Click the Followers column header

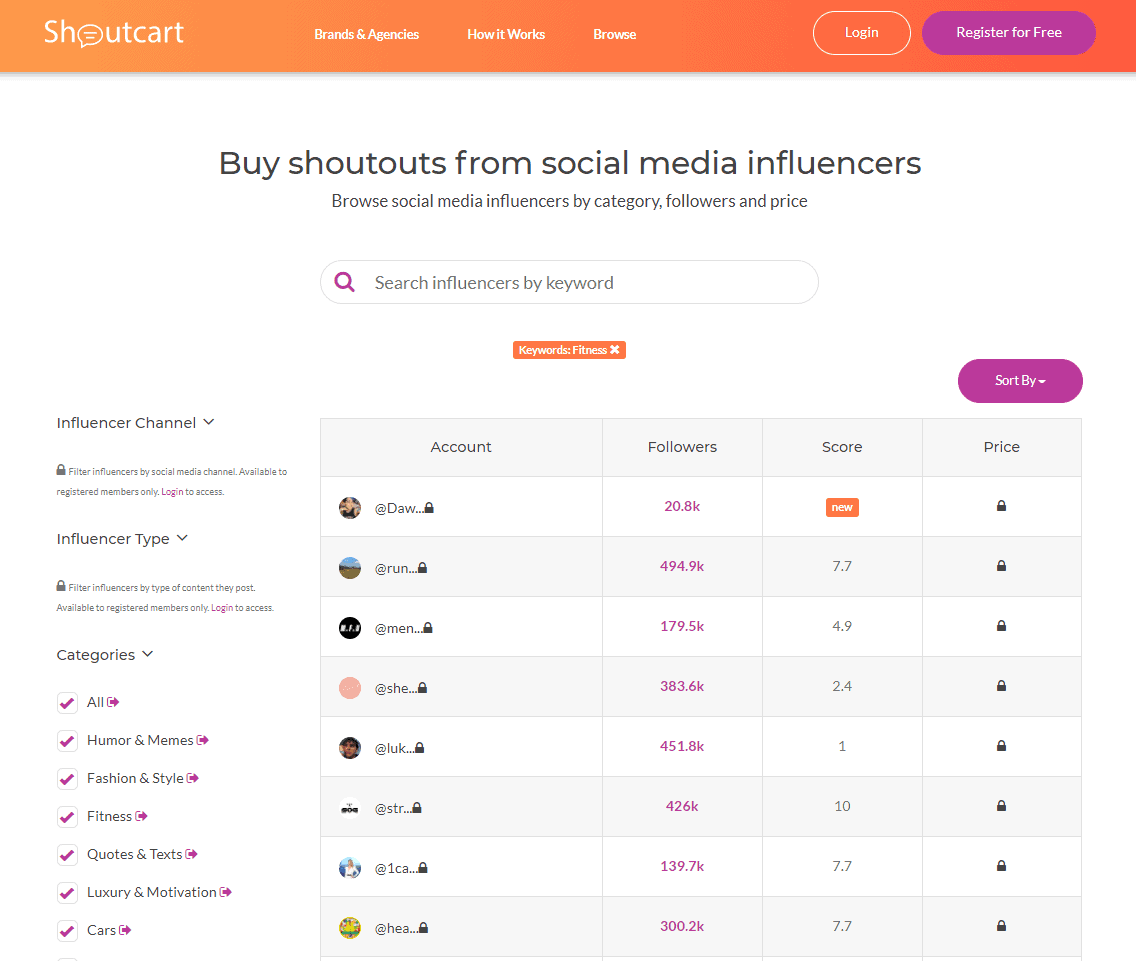click(682, 447)
